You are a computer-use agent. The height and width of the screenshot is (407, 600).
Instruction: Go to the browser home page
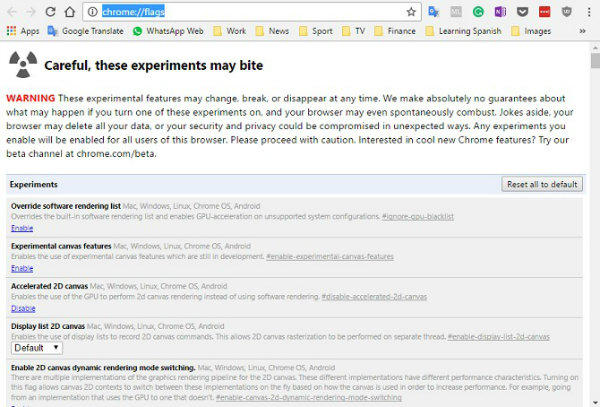[x=70, y=12]
